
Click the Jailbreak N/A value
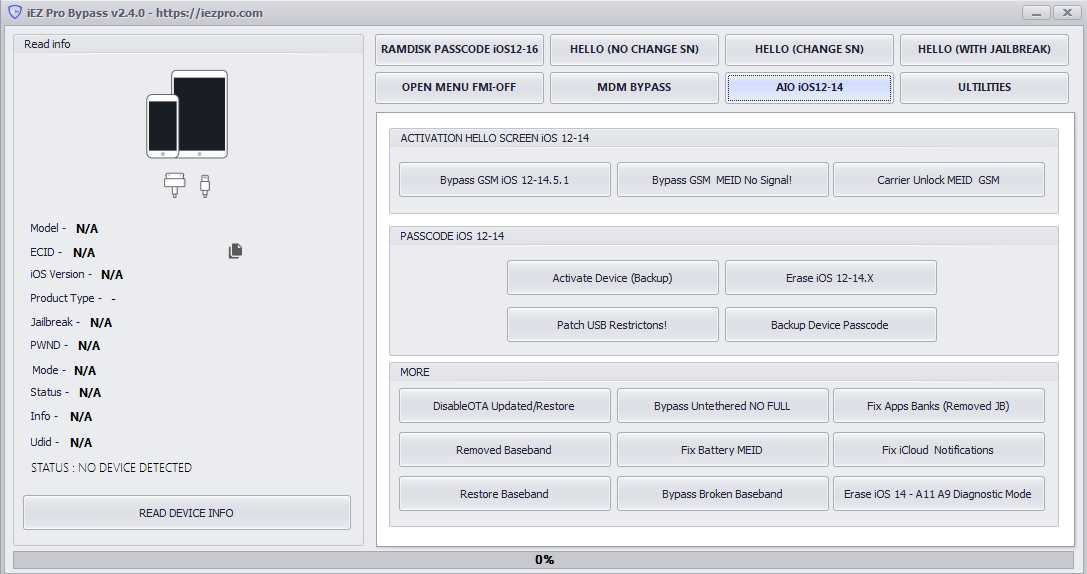point(101,322)
